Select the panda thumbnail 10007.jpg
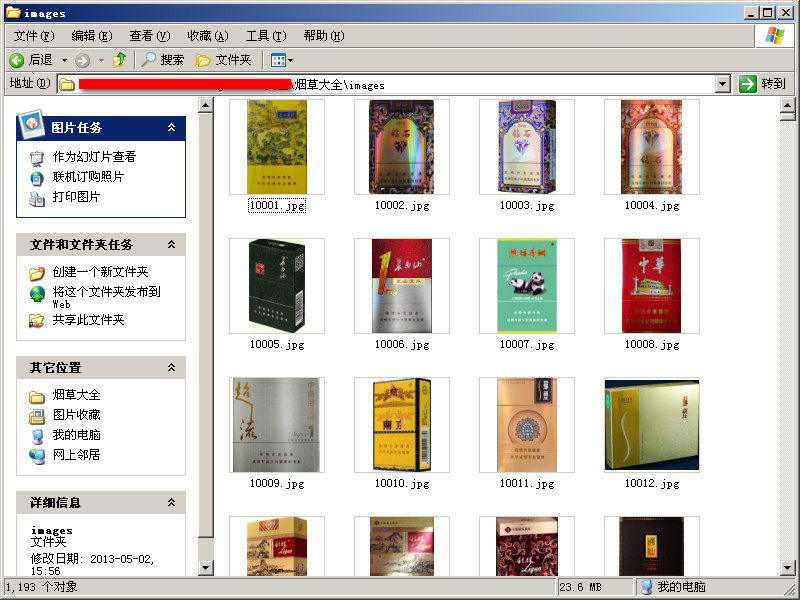Viewport: 800px width, 600px height. point(527,286)
